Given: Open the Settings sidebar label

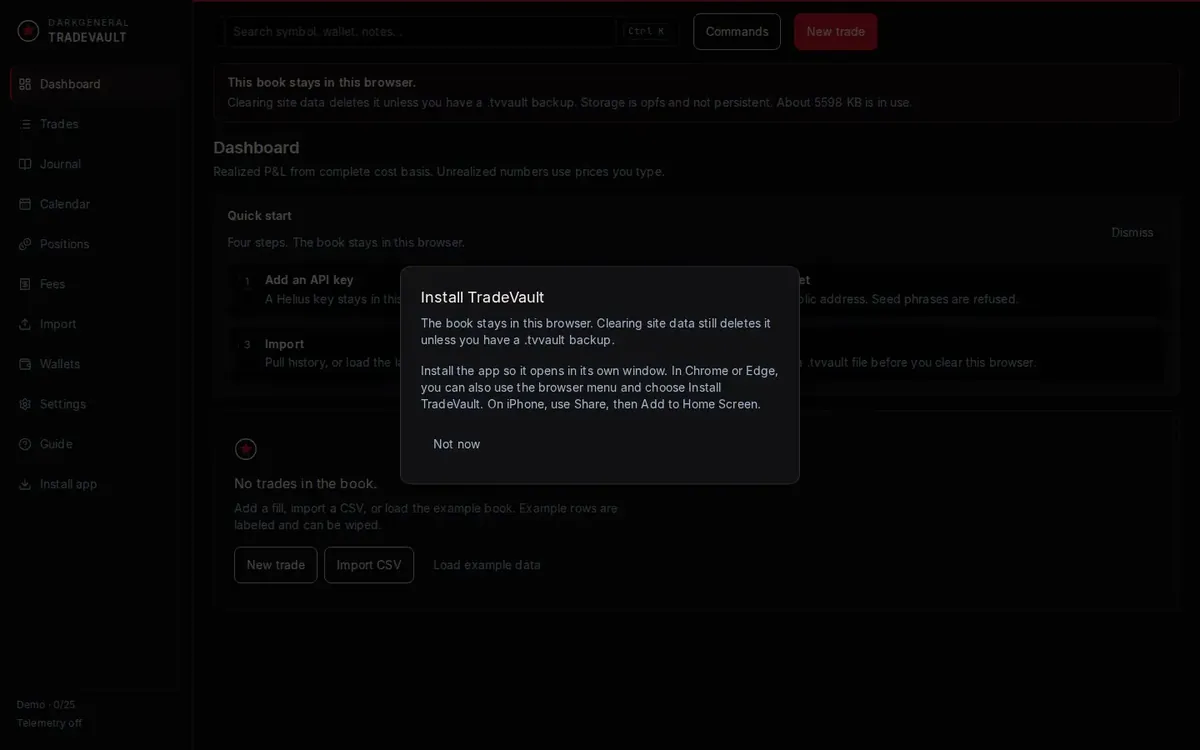Looking at the screenshot, I should pos(63,404).
